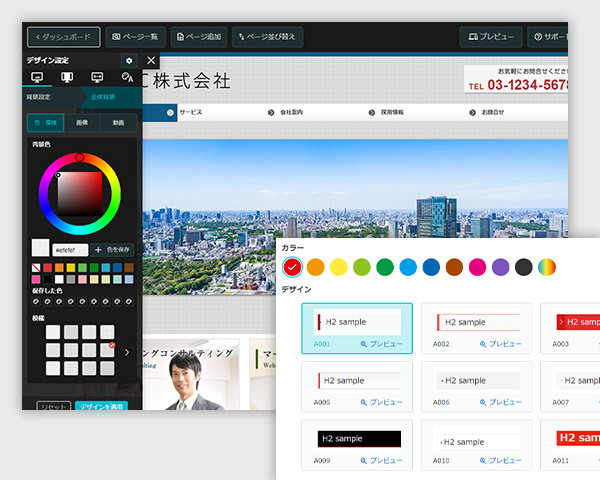Show next patterns with the chevron arrow
Viewport: 600px width, 480px height.
[127, 352]
